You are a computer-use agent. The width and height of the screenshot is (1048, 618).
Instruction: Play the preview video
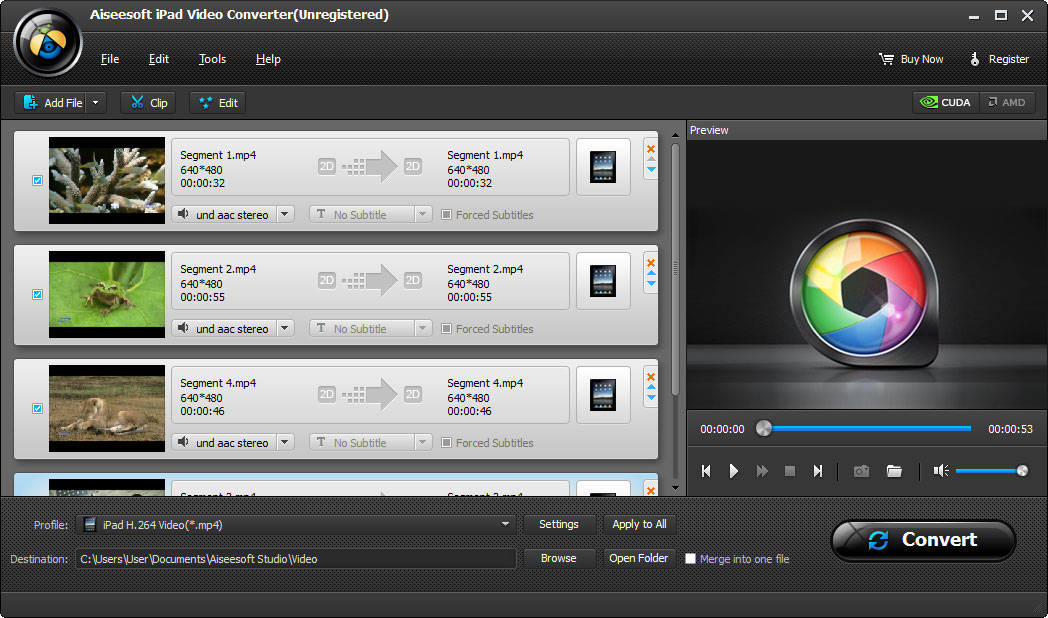coord(734,471)
